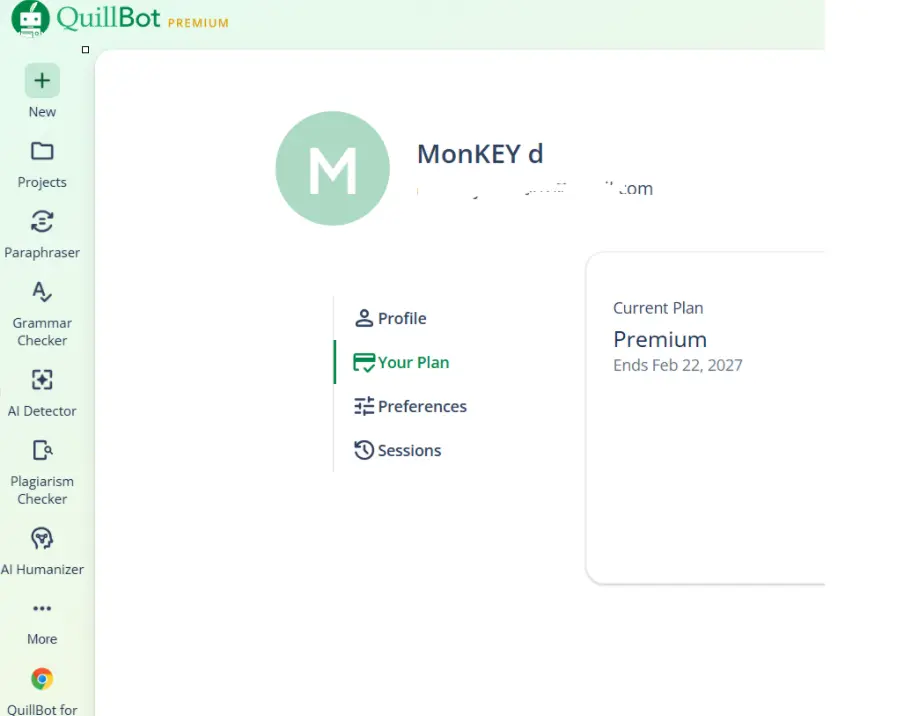This screenshot has height=716, width=910.
Task: Open the Grammar Checker icon
Action: [42, 292]
